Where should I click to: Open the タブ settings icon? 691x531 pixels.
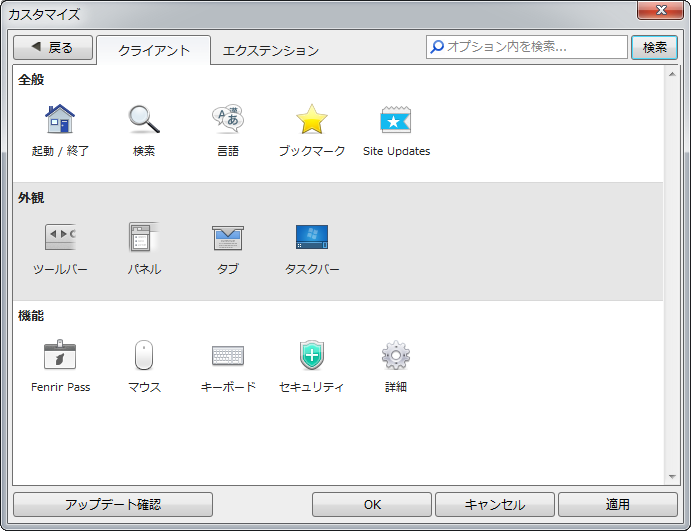click(x=228, y=237)
